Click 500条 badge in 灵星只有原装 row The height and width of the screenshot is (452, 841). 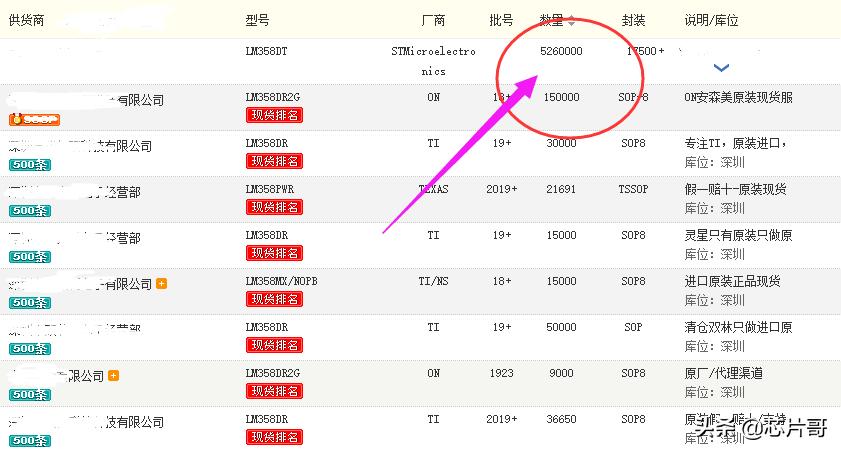click(30, 257)
